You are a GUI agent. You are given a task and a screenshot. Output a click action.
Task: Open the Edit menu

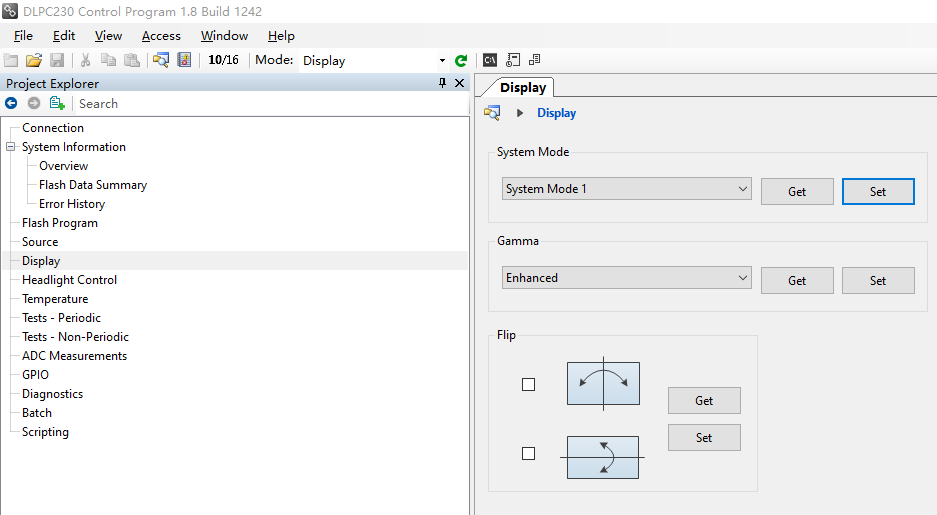pyautogui.click(x=64, y=36)
